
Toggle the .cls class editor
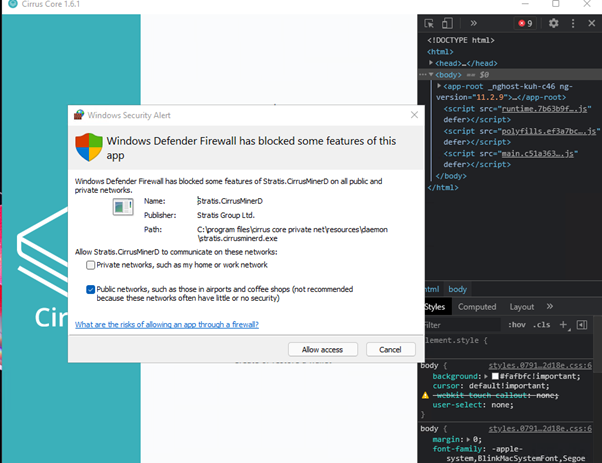542,325
